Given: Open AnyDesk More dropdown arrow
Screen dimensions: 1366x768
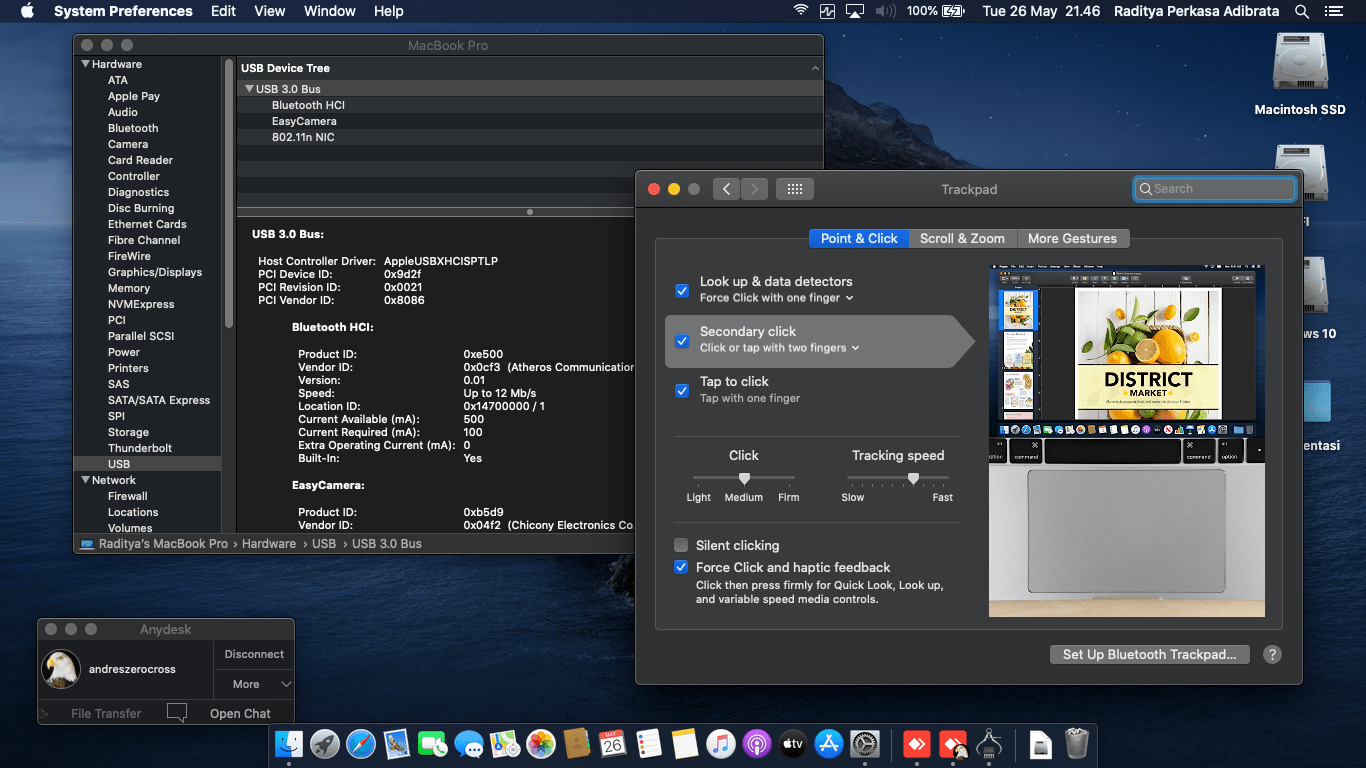Looking at the screenshot, I should (286, 684).
